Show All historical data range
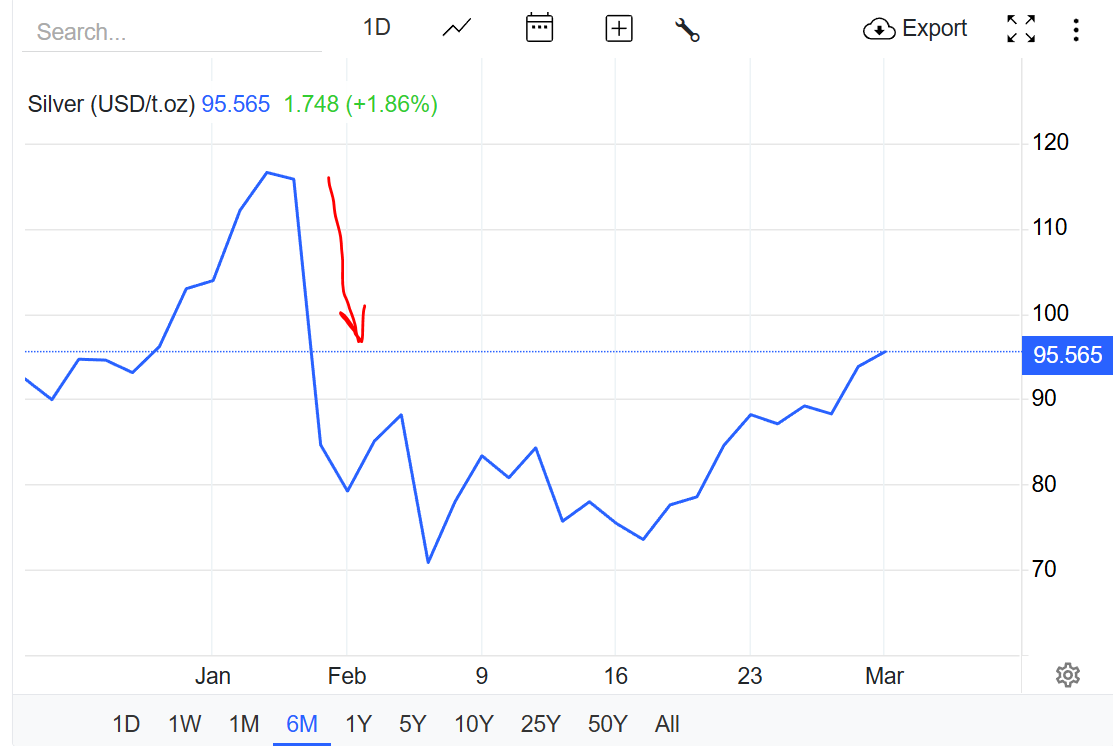The image size is (1113, 746). click(667, 724)
